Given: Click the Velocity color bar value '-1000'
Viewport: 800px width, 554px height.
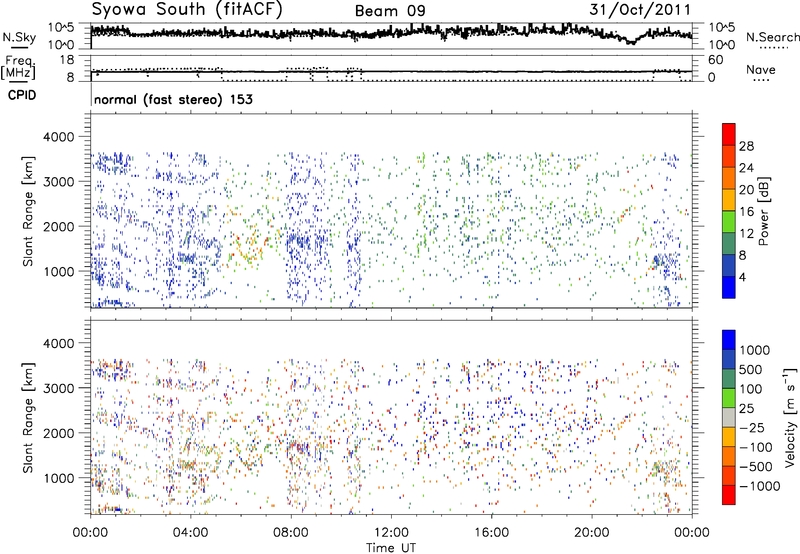Looking at the screenshot, I should [759, 486].
